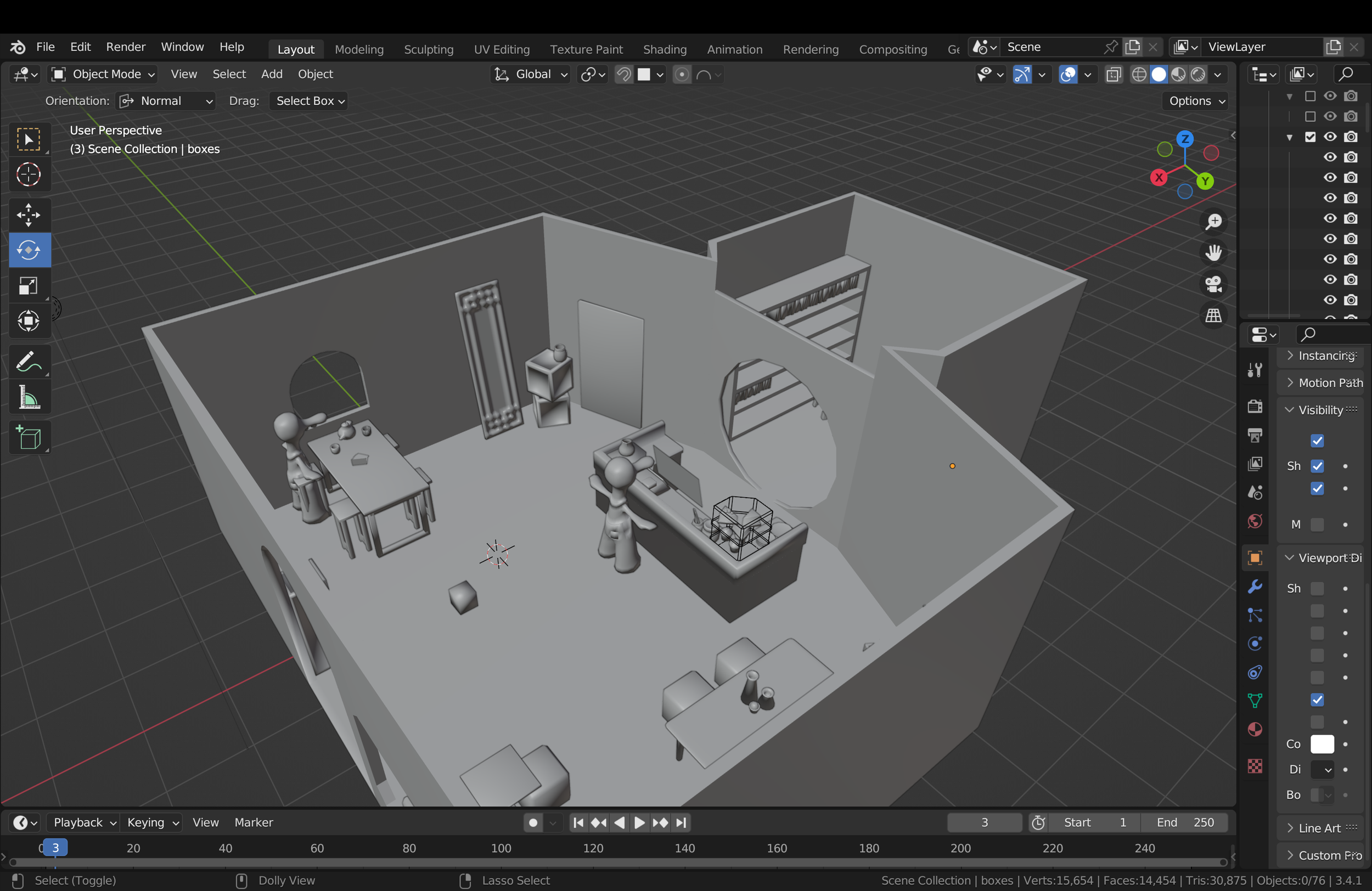
Task: Open the Render menu
Action: coord(125,47)
